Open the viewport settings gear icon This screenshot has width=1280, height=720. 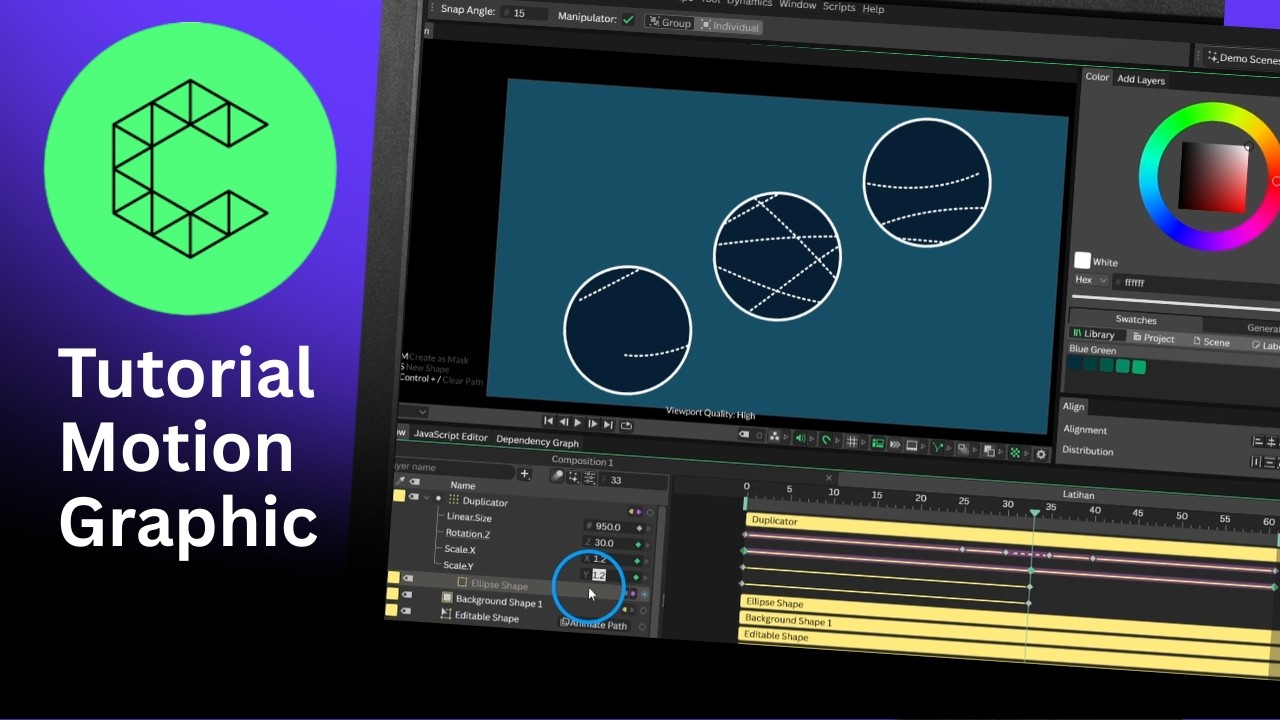coord(1041,454)
